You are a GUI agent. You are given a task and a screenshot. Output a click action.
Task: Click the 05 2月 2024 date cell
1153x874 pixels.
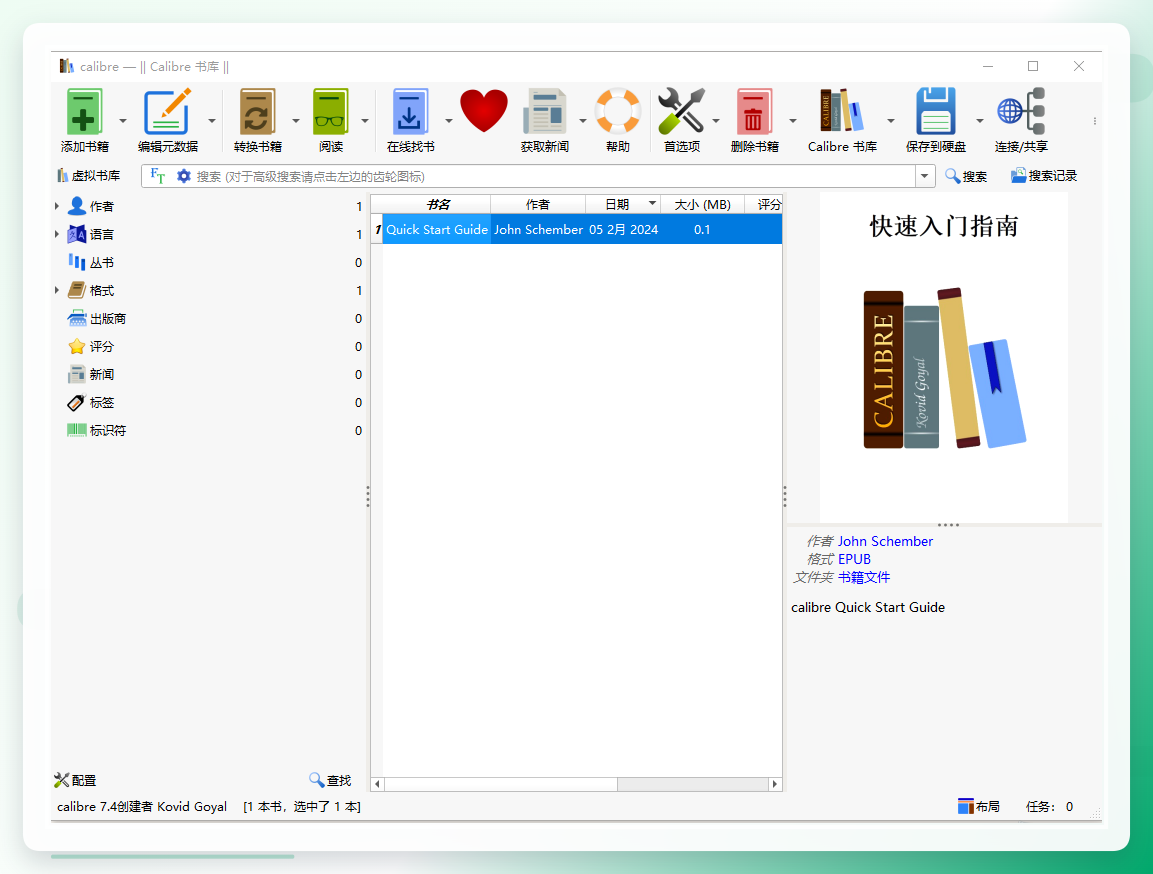click(x=623, y=229)
